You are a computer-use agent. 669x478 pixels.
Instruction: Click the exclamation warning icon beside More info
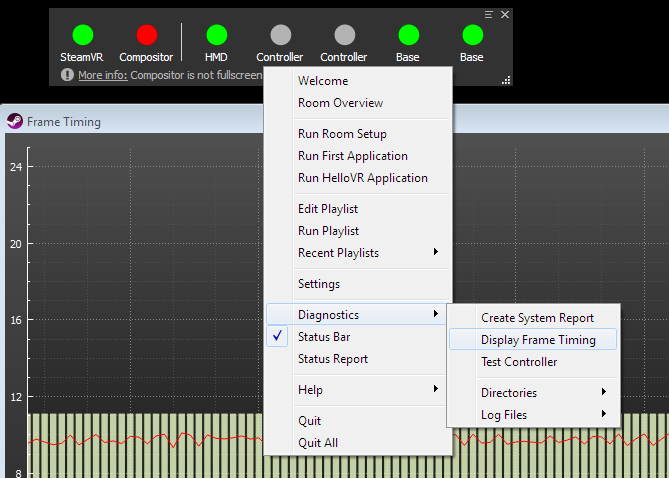point(67,75)
